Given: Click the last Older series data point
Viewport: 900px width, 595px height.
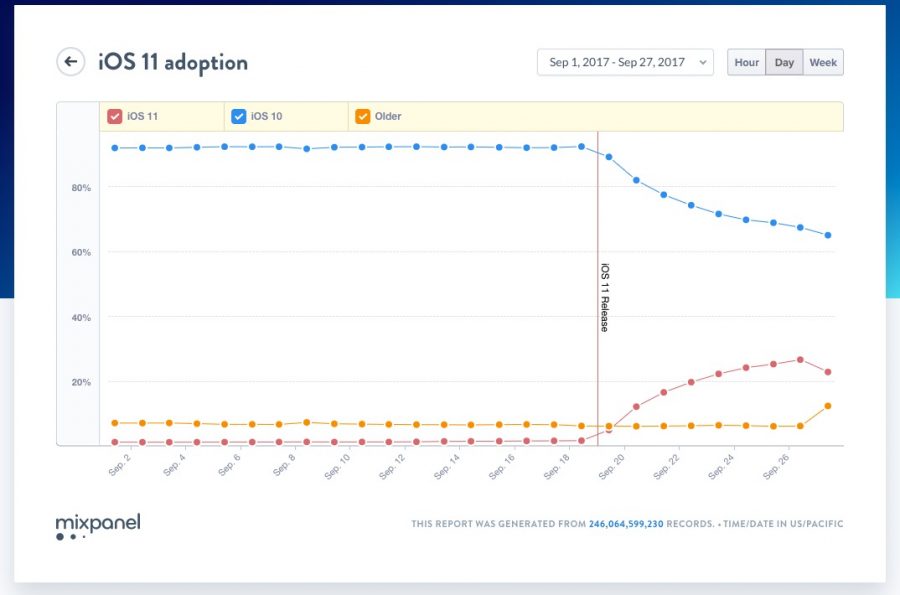Looking at the screenshot, I should click(828, 406).
